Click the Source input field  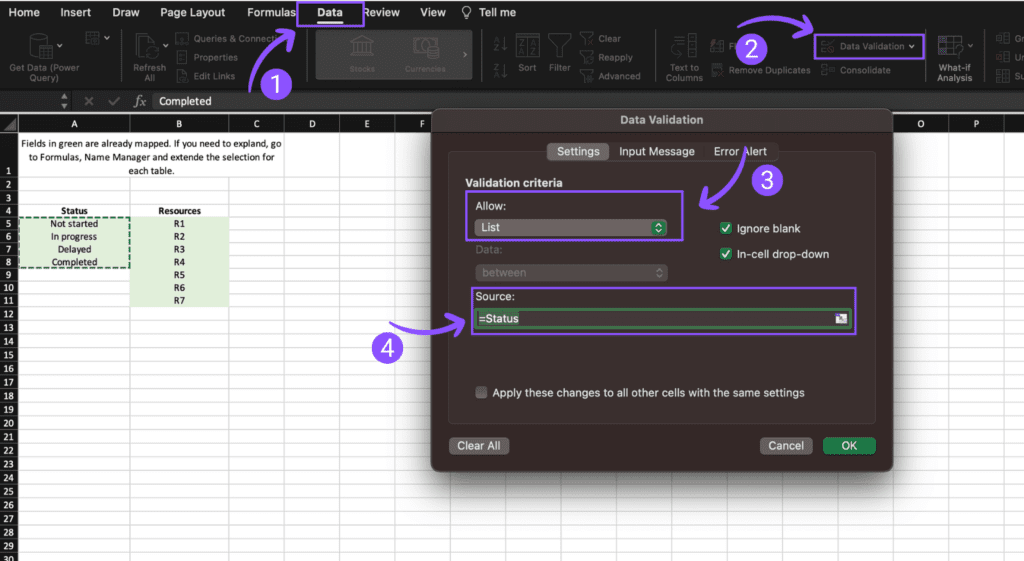(x=650, y=319)
